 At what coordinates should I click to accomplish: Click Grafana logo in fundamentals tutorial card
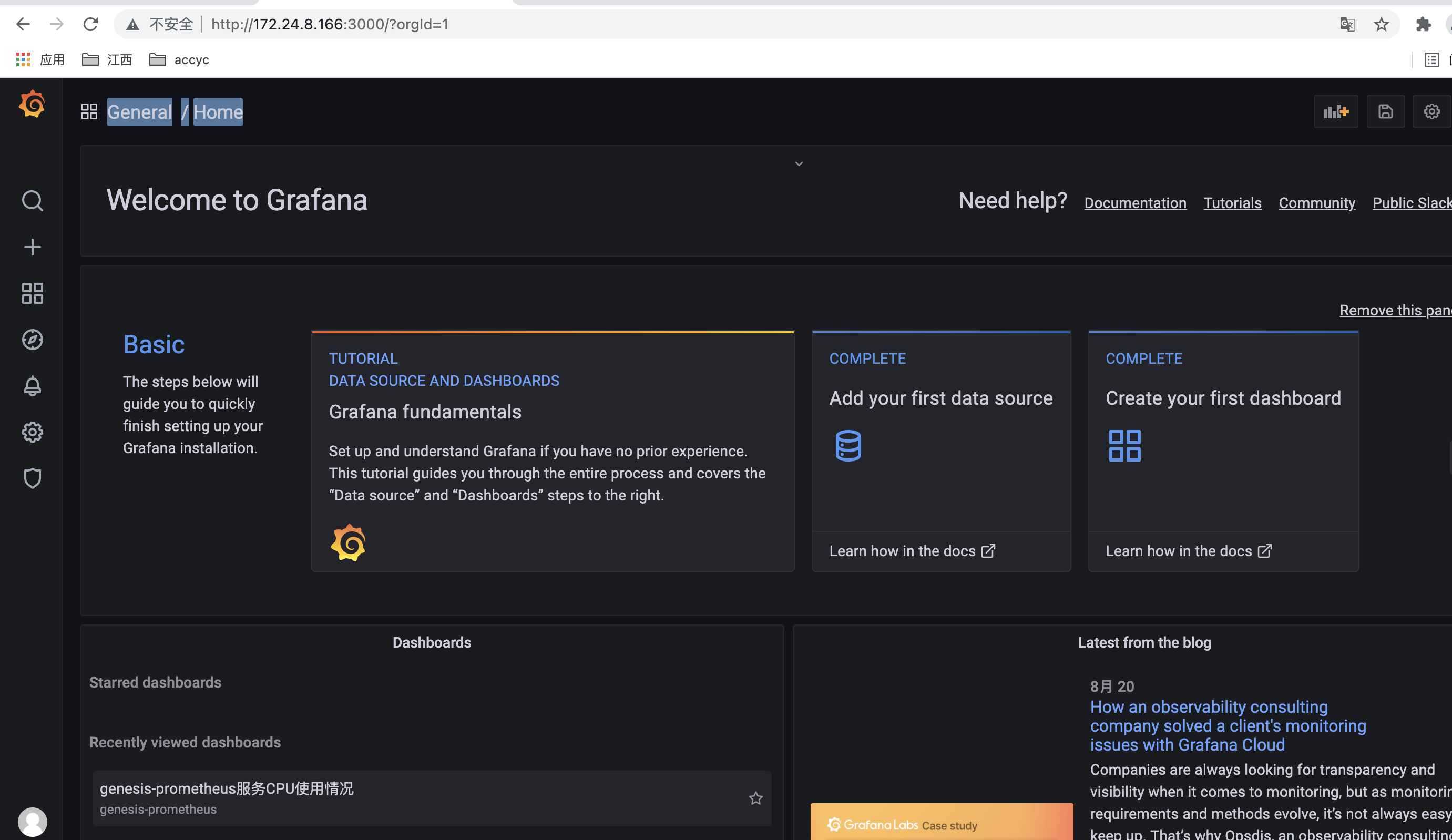point(348,542)
